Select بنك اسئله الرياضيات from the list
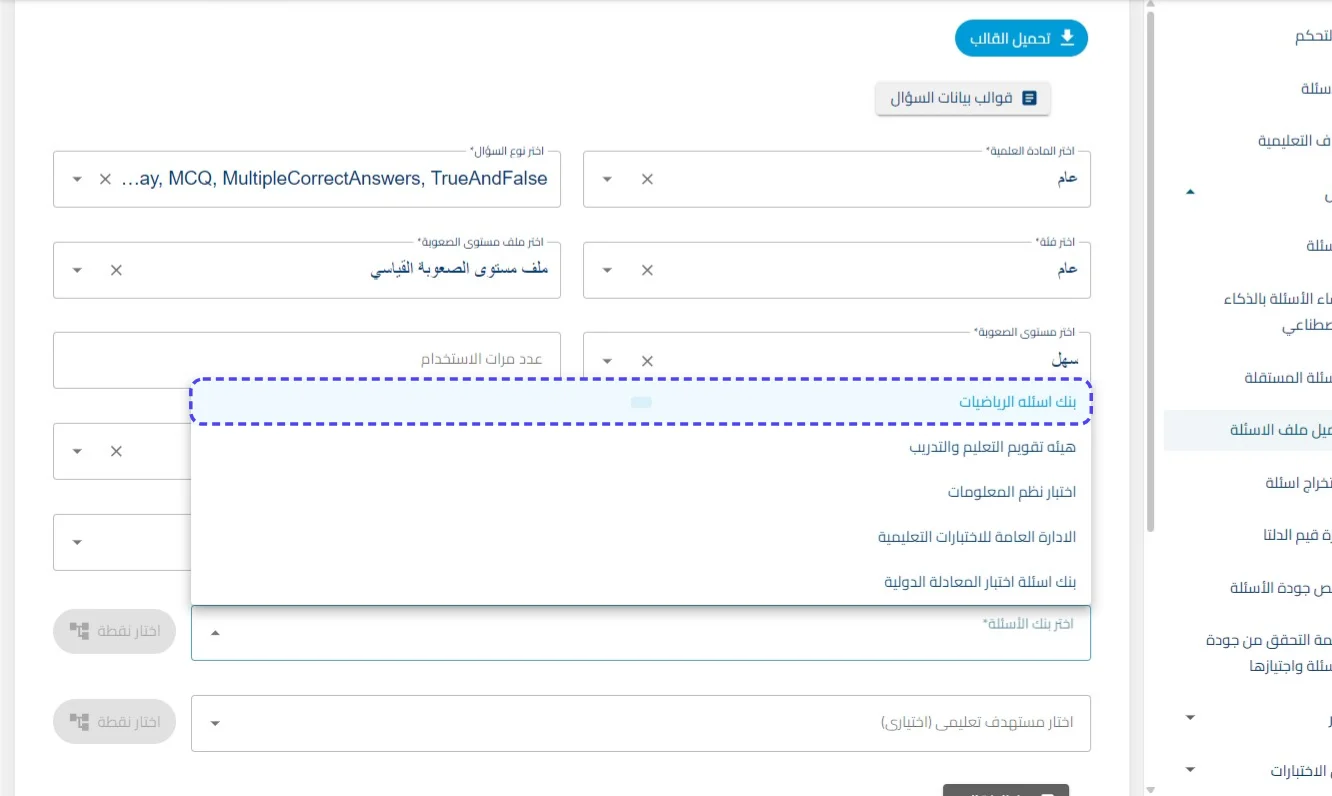 tap(641, 402)
